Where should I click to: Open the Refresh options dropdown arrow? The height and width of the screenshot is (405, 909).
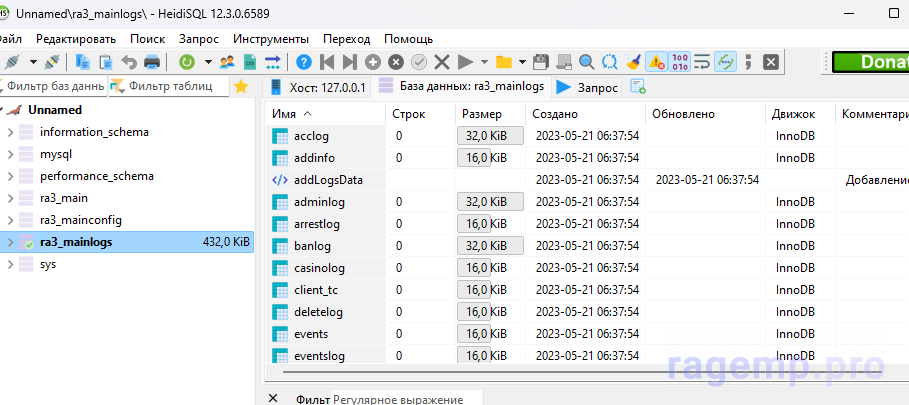pyautogui.click(x=208, y=62)
